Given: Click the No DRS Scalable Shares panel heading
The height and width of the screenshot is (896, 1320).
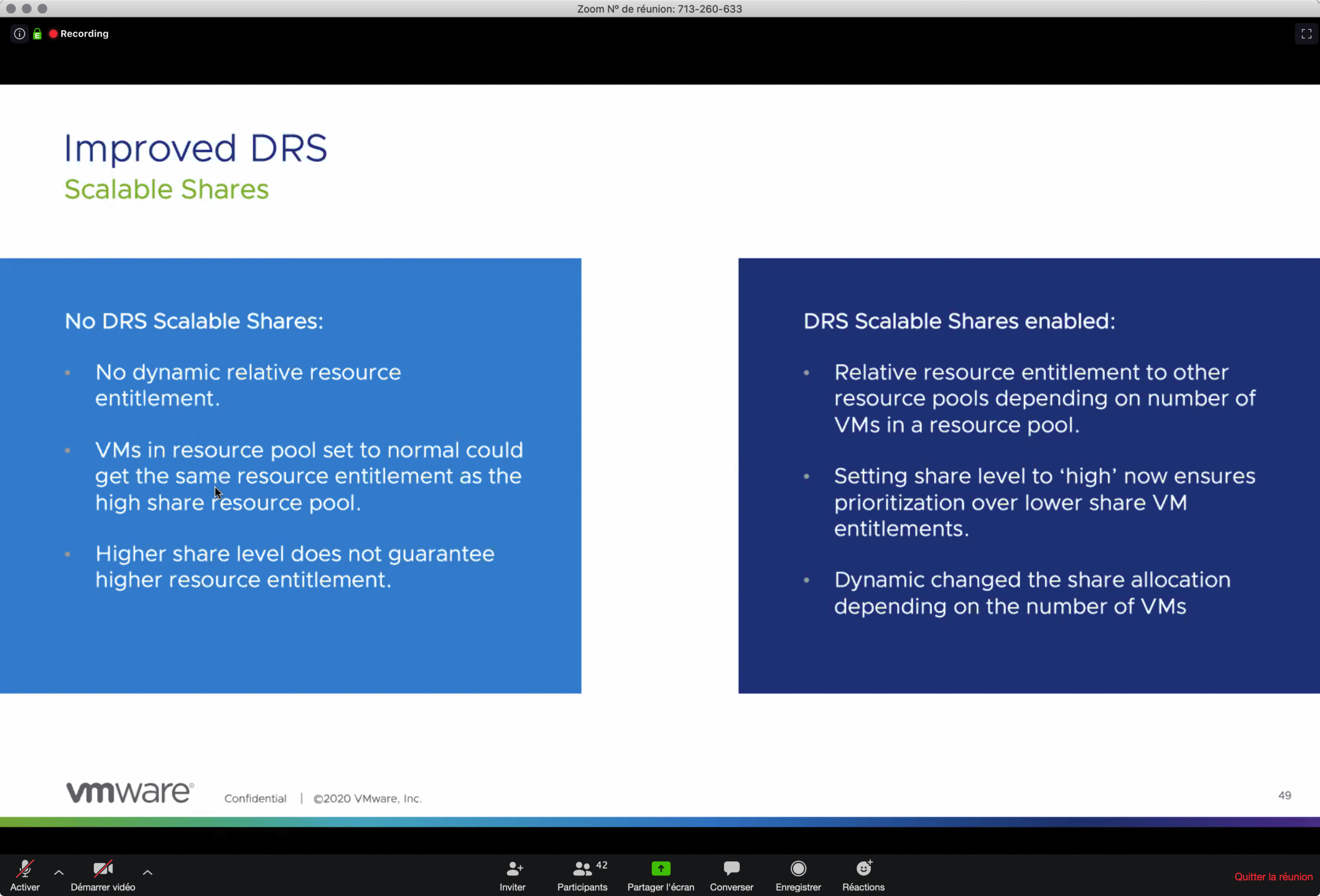Looking at the screenshot, I should (194, 321).
